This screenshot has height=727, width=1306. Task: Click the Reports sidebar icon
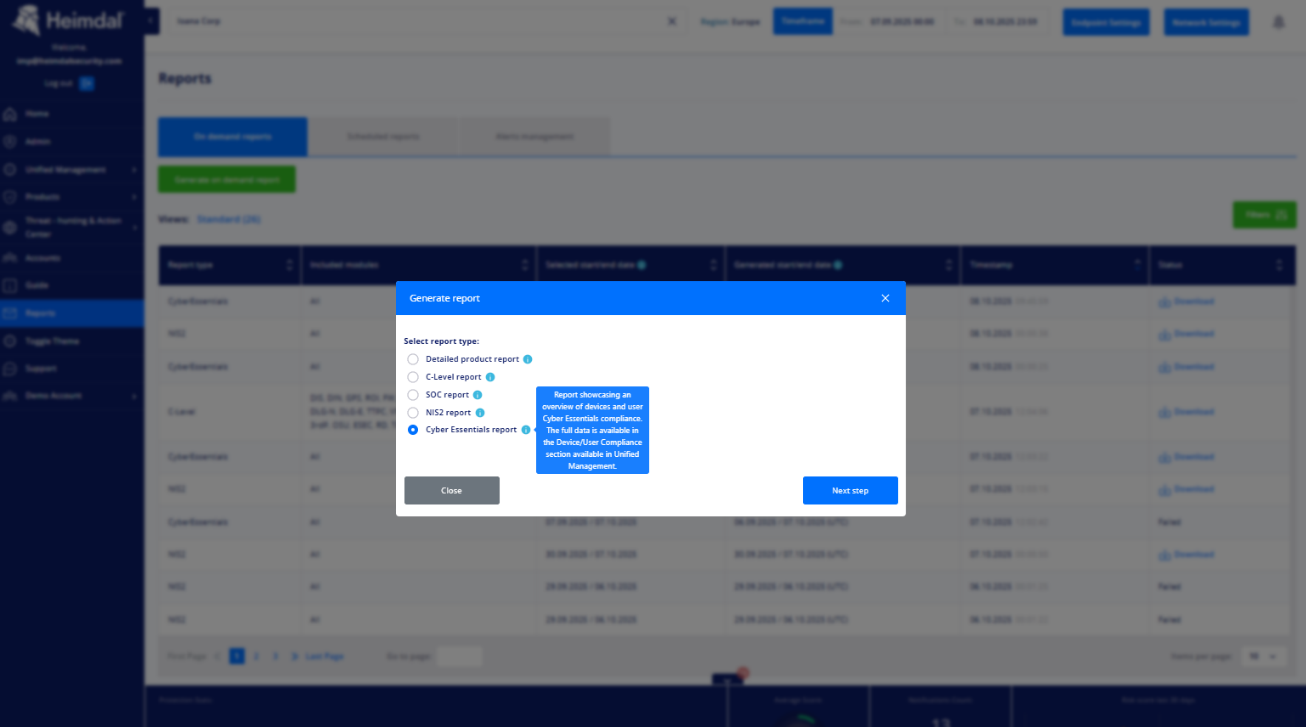[x=10, y=314]
